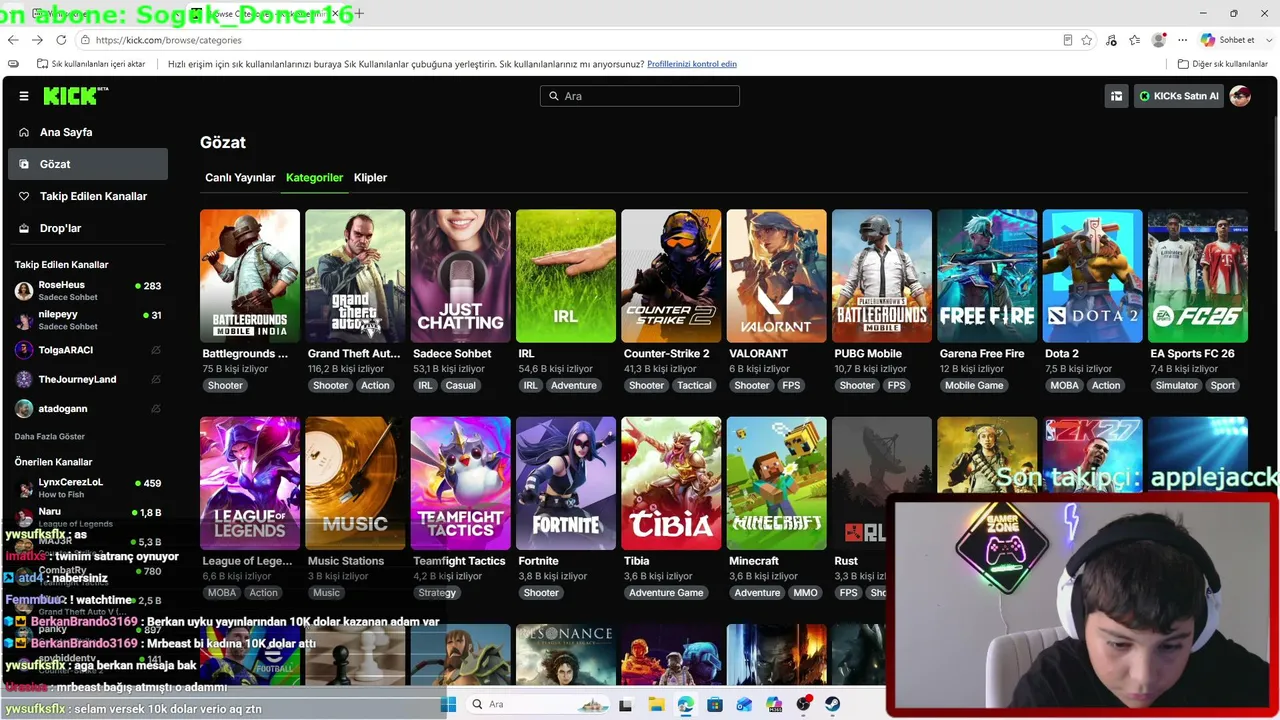This screenshot has width=1280, height=720.
Task: Add this page to favorites star
Action: tap(1087, 40)
